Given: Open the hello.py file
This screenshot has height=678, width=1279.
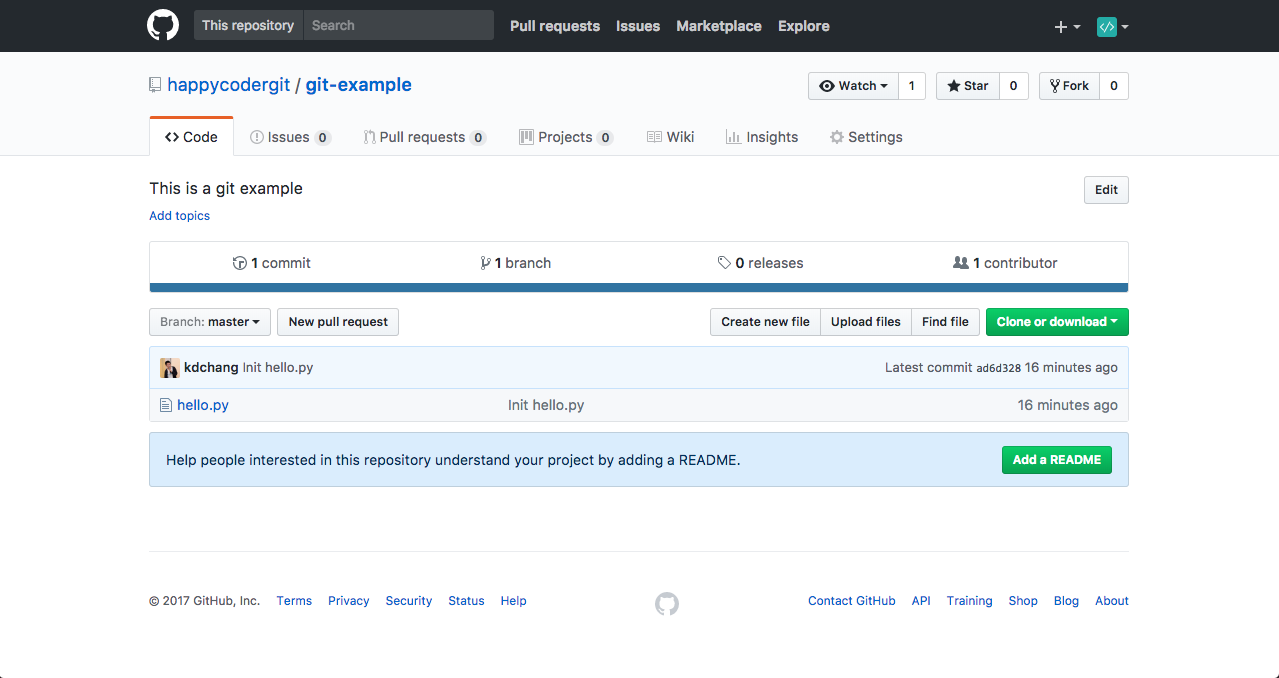Looking at the screenshot, I should 203,405.
